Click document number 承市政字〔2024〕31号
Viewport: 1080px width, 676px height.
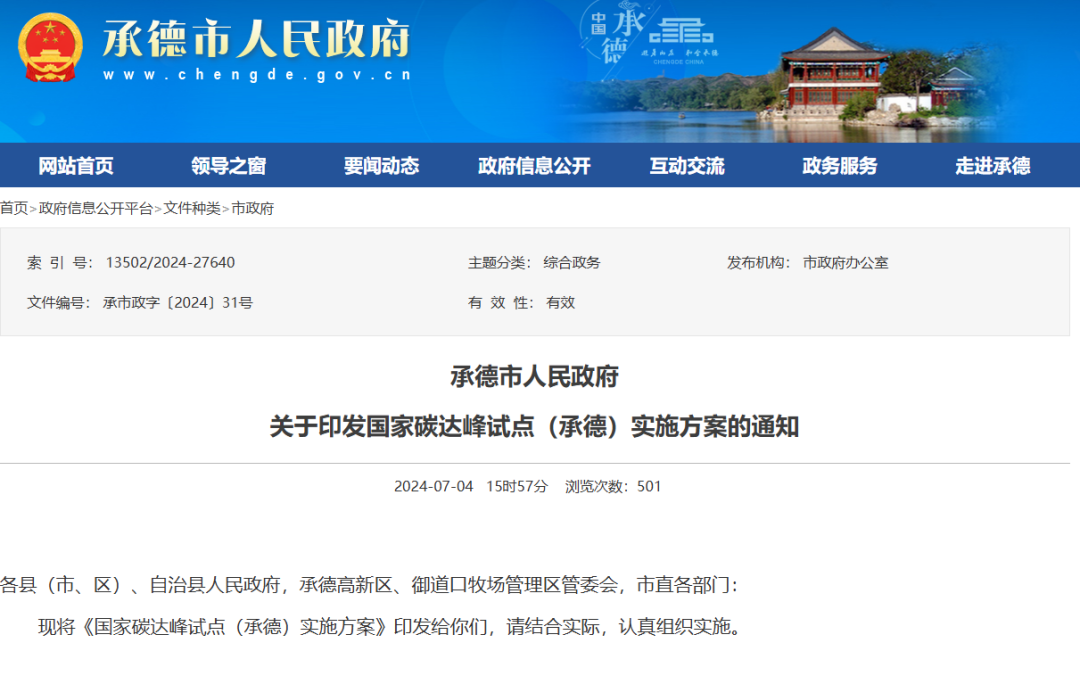coord(177,303)
